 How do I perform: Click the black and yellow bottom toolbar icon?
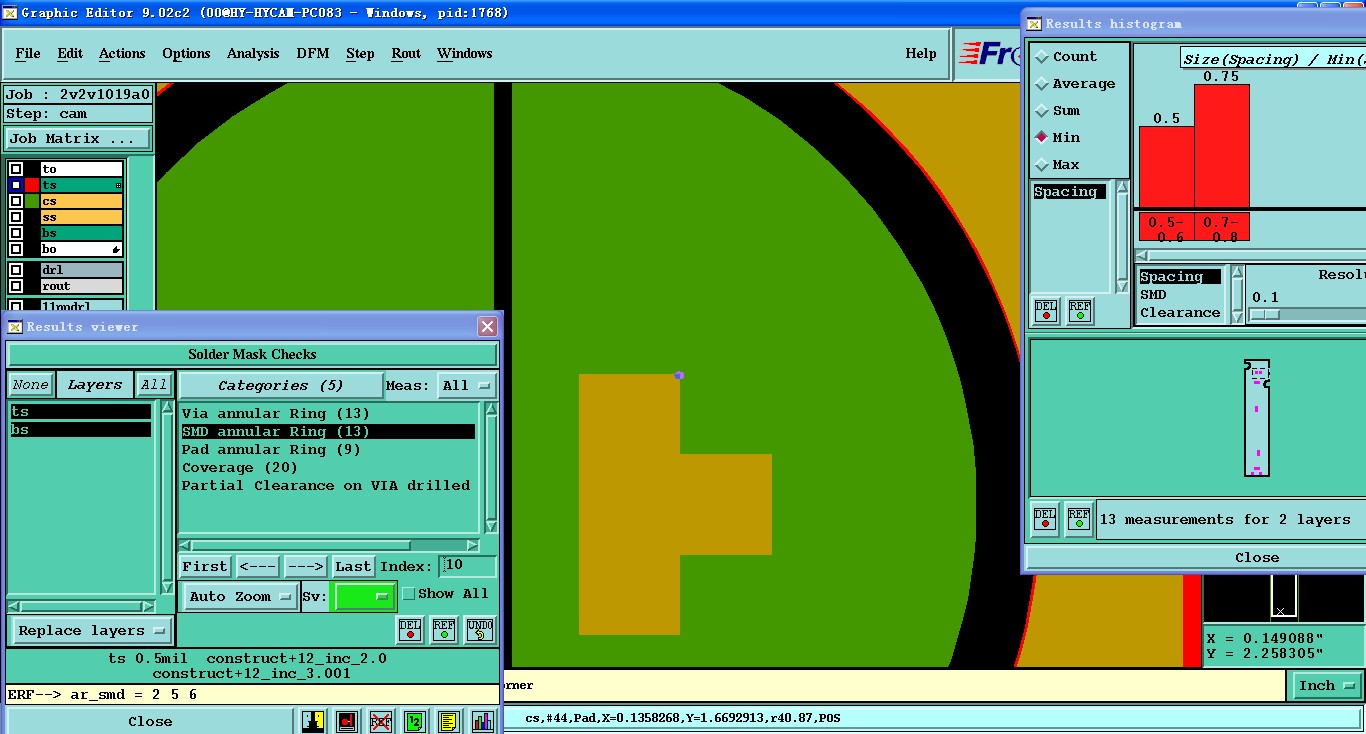pos(314,721)
